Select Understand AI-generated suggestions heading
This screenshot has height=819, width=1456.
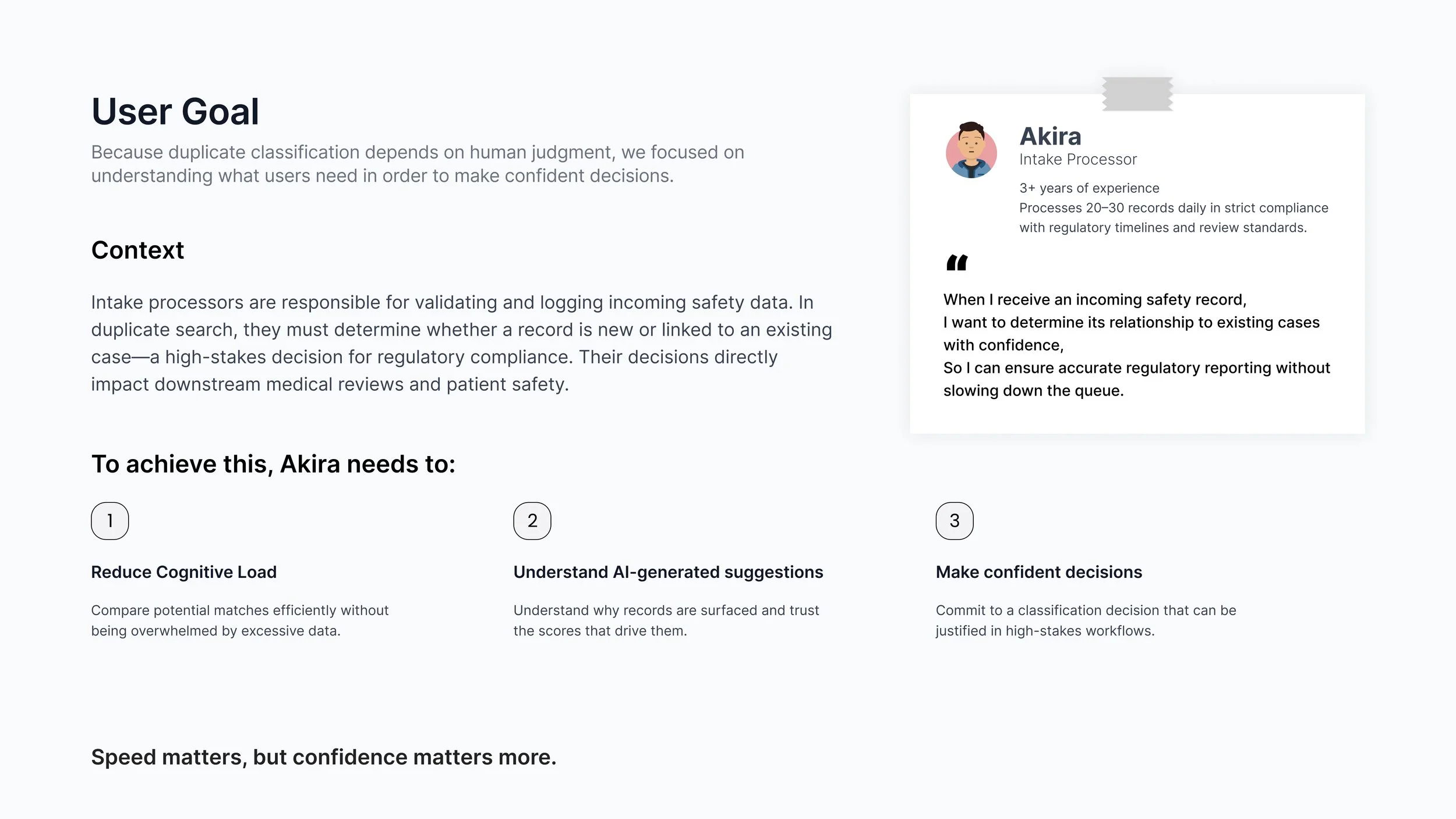[668, 572]
